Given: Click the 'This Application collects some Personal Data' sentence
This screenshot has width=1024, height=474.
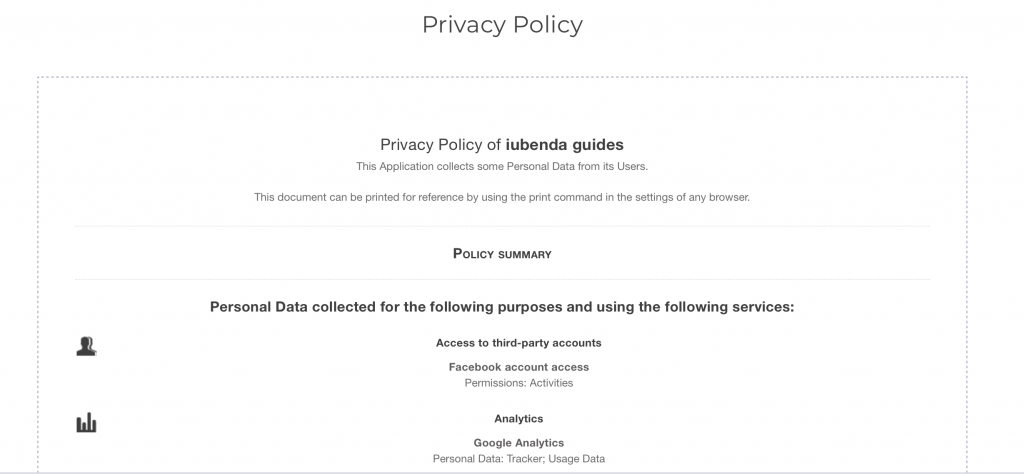Looking at the screenshot, I should pos(502,166).
